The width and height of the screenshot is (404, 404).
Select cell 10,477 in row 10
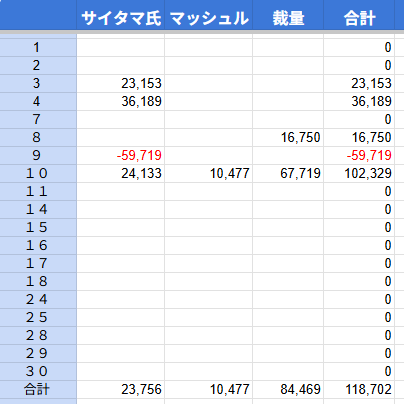click(209, 173)
